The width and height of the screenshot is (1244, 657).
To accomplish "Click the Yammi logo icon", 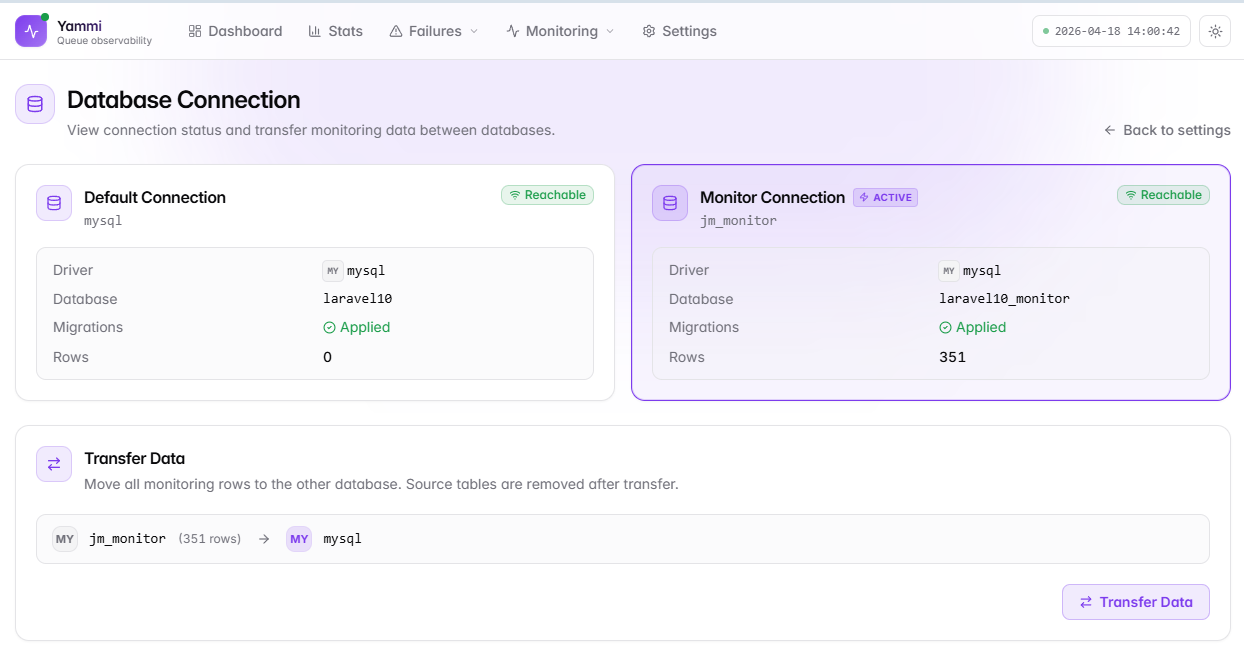I will click(x=31, y=31).
